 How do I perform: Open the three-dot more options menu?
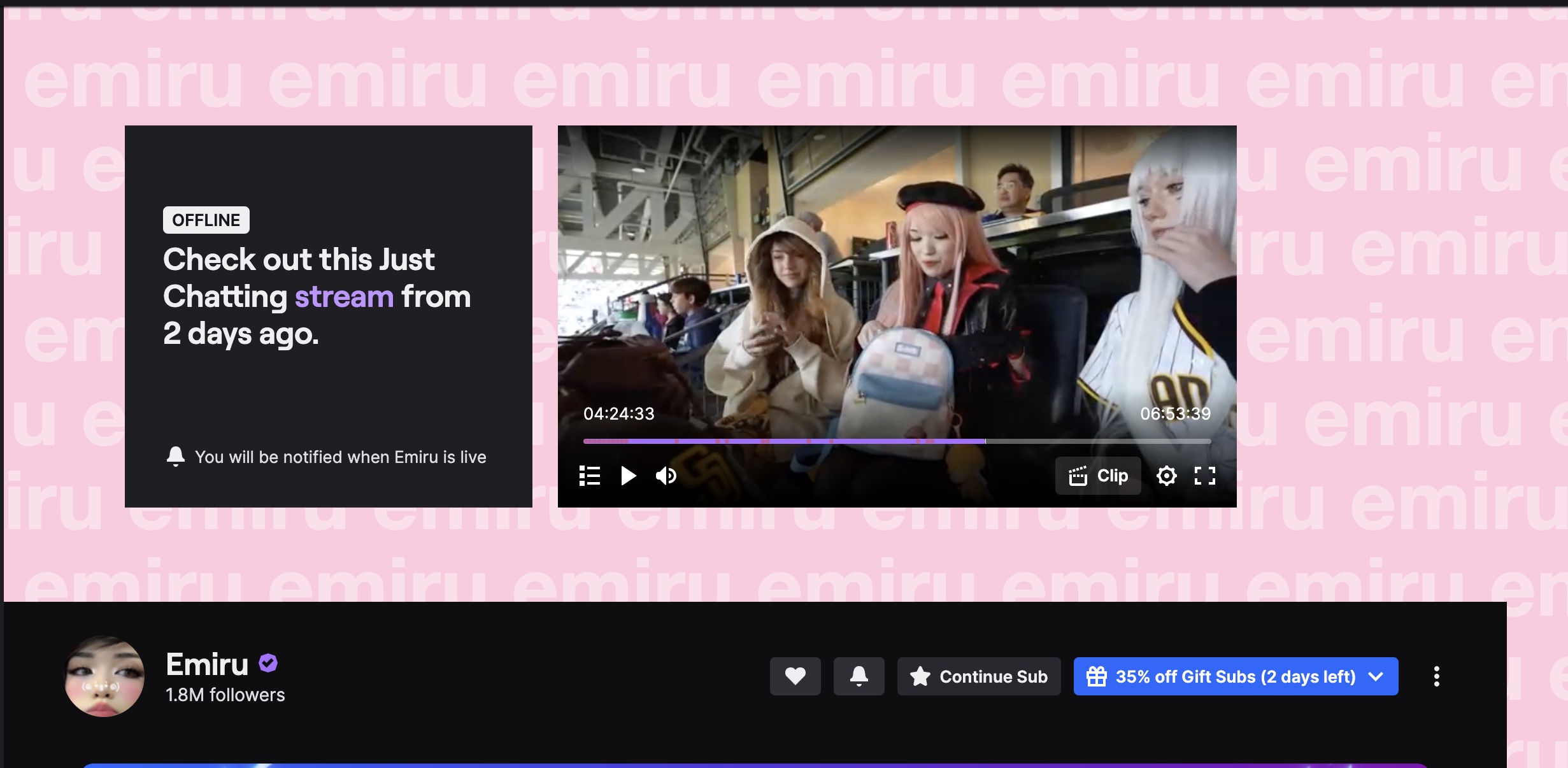click(x=1436, y=676)
